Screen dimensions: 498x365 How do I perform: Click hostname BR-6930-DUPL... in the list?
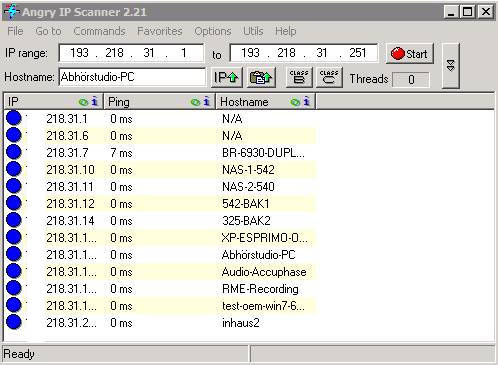coord(263,153)
